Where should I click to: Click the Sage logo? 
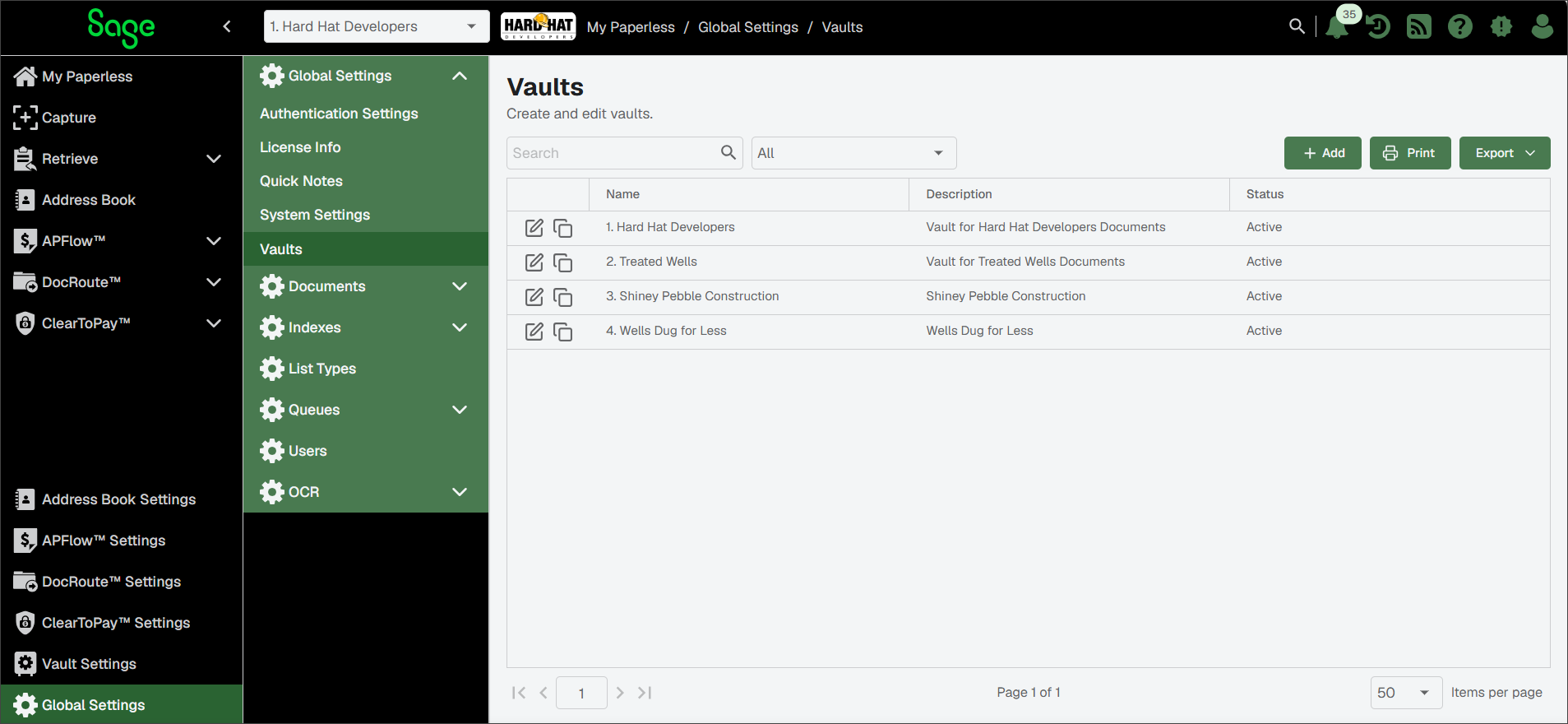point(121,27)
